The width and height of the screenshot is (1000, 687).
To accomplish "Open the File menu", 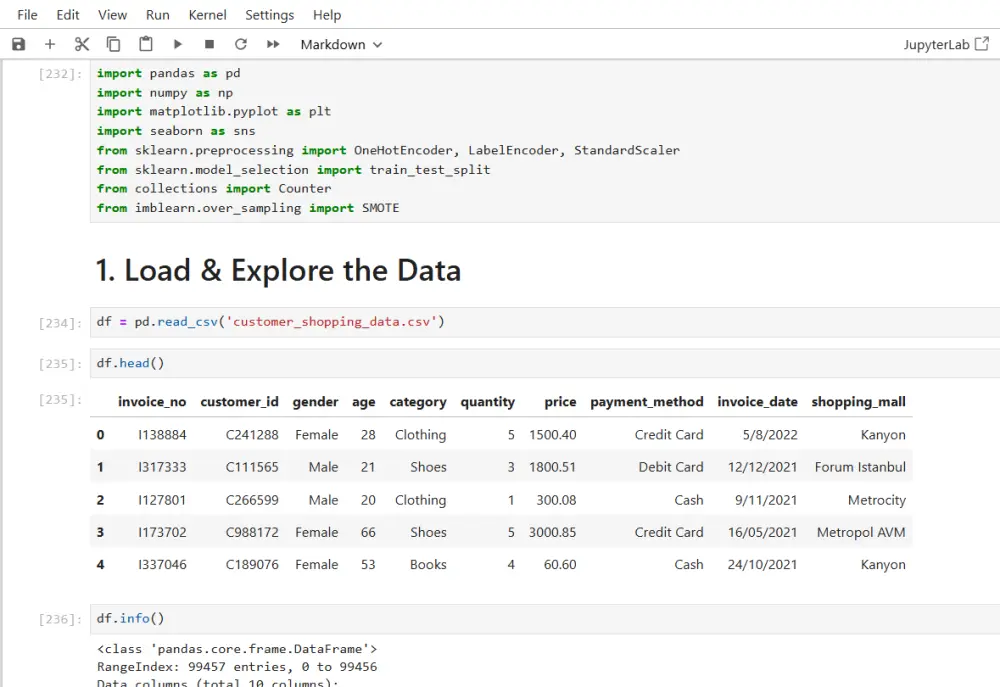I will point(27,15).
